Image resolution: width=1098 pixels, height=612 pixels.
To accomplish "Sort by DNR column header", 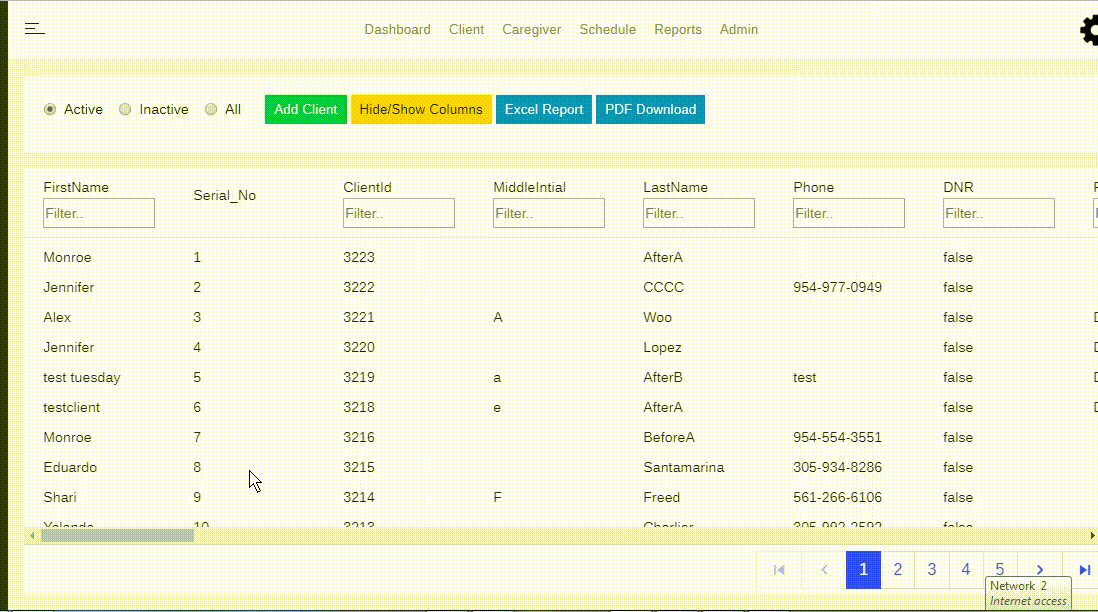I will [x=958, y=188].
